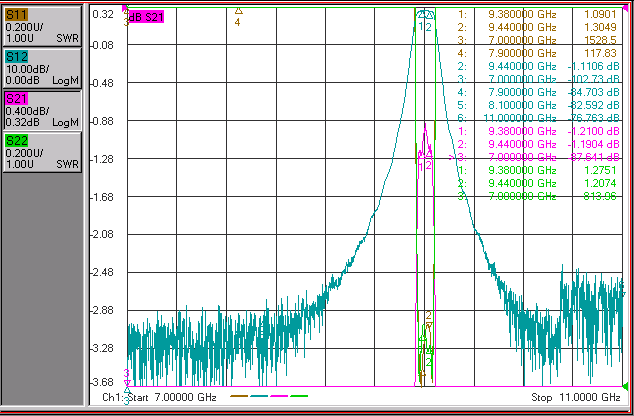The height and width of the screenshot is (416, 634).
Task: Select marker readout value 1.3049
Action: (x=600, y=27)
